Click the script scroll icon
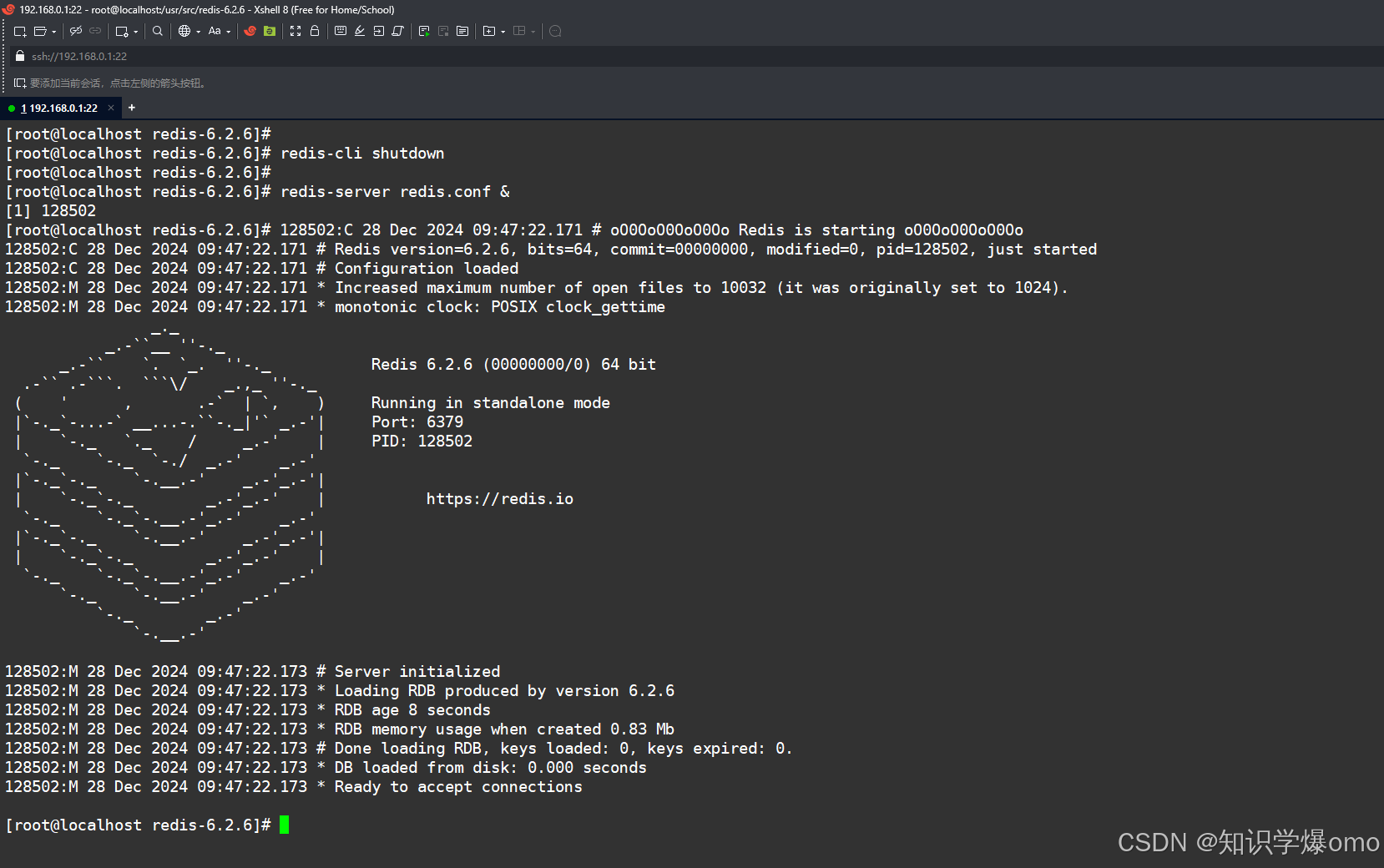This screenshot has height=868, width=1384. [398, 31]
